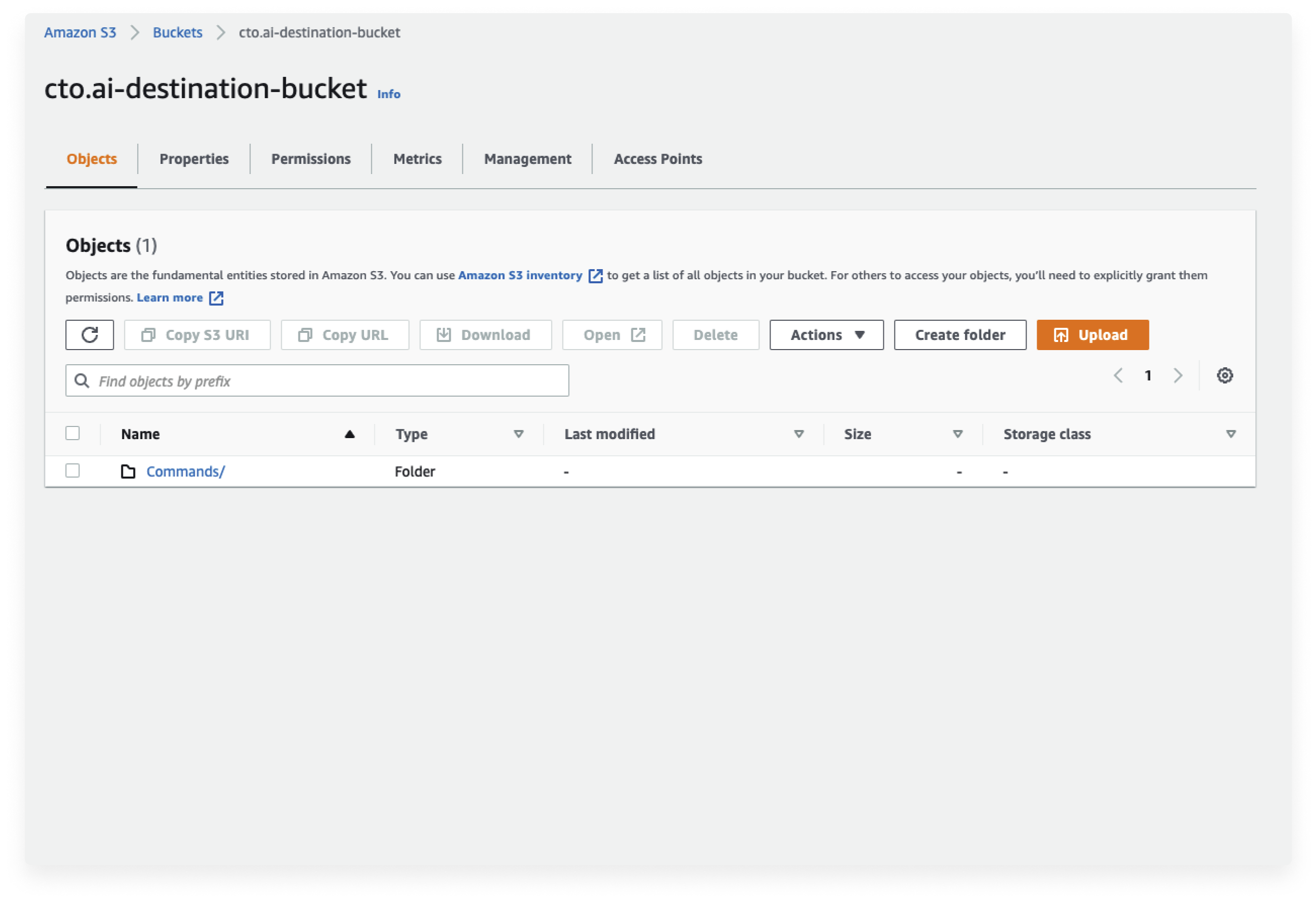This screenshot has width=1316, height=901.
Task: Go to next page arrow
Action: (x=1178, y=375)
